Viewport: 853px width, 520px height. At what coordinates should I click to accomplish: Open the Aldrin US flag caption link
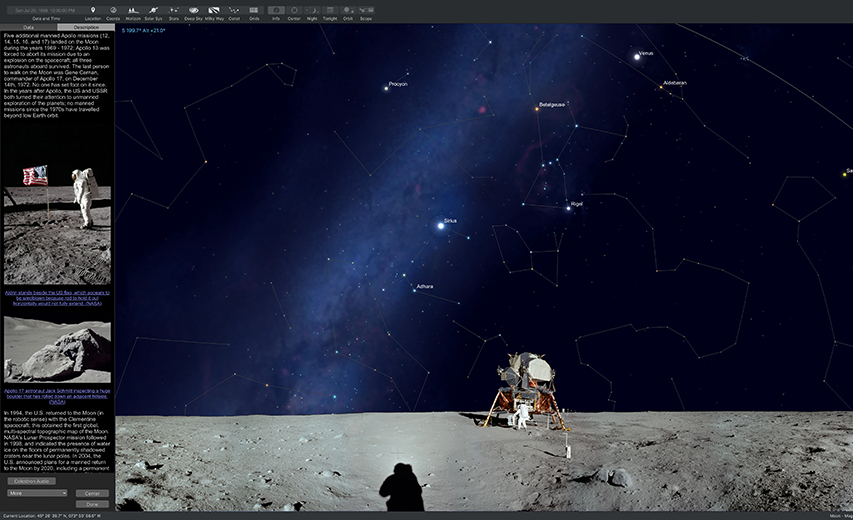click(x=57, y=298)
